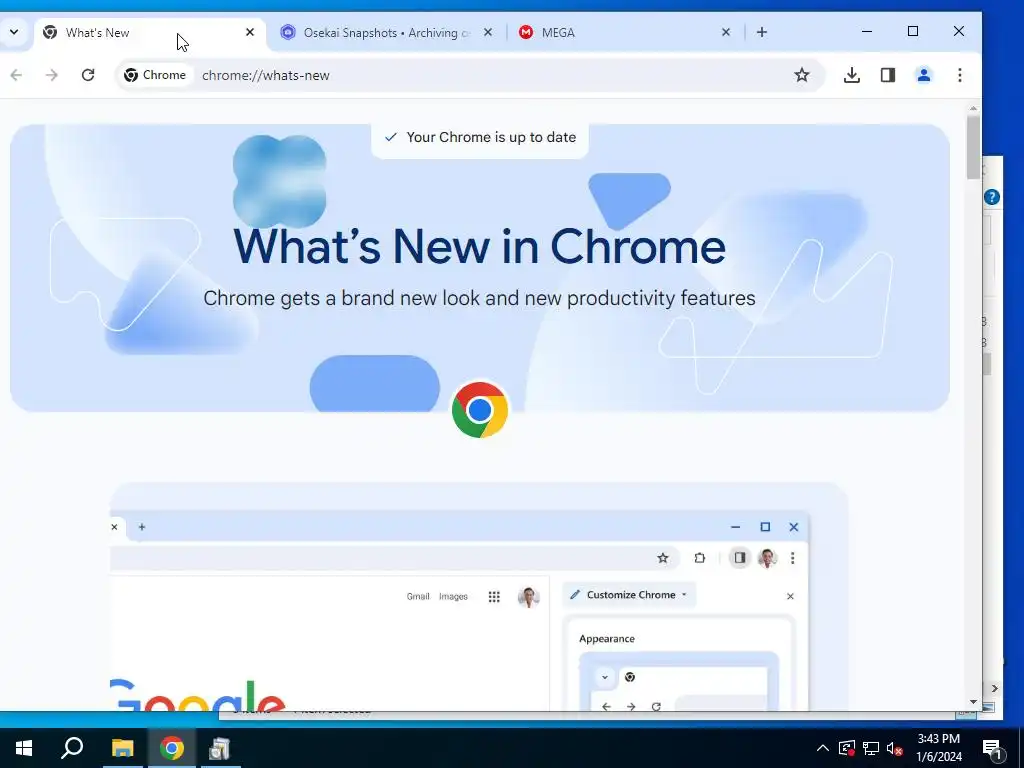The image size is (1024, 768).
Task: Open Chrome's three-dot menu
Action: 959,75
